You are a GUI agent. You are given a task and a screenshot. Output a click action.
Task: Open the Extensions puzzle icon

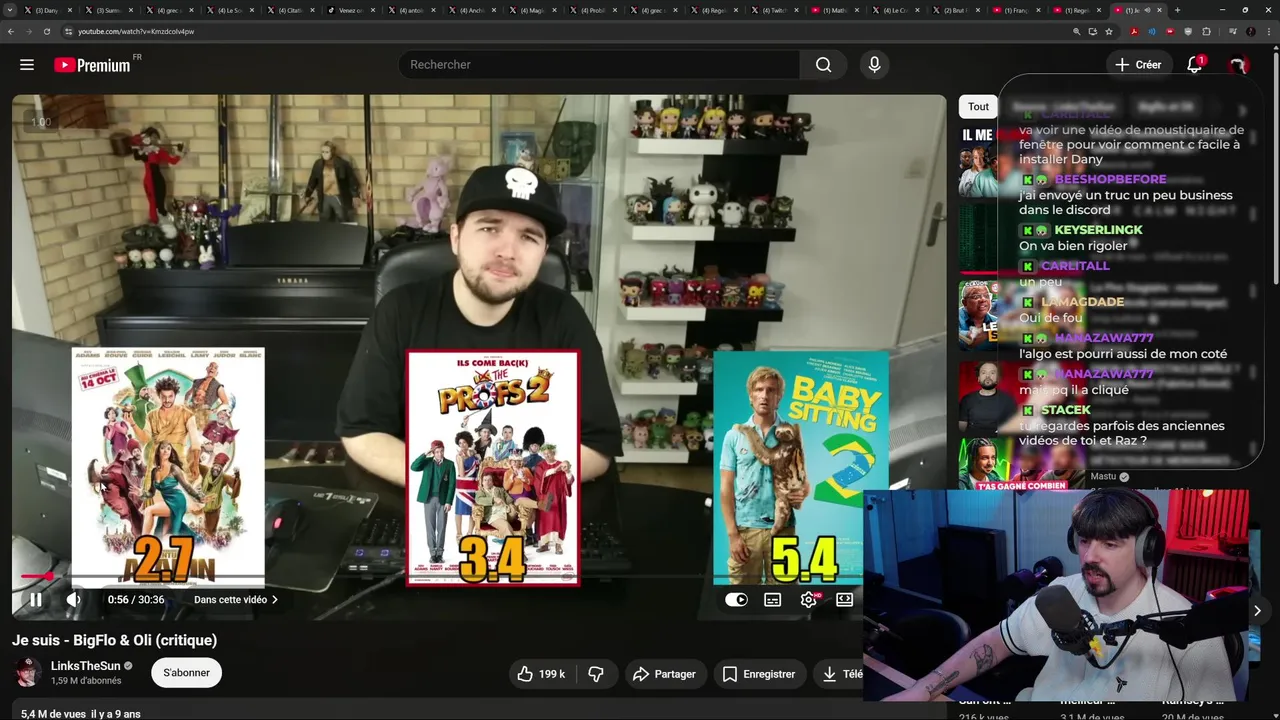[1207, 31]
